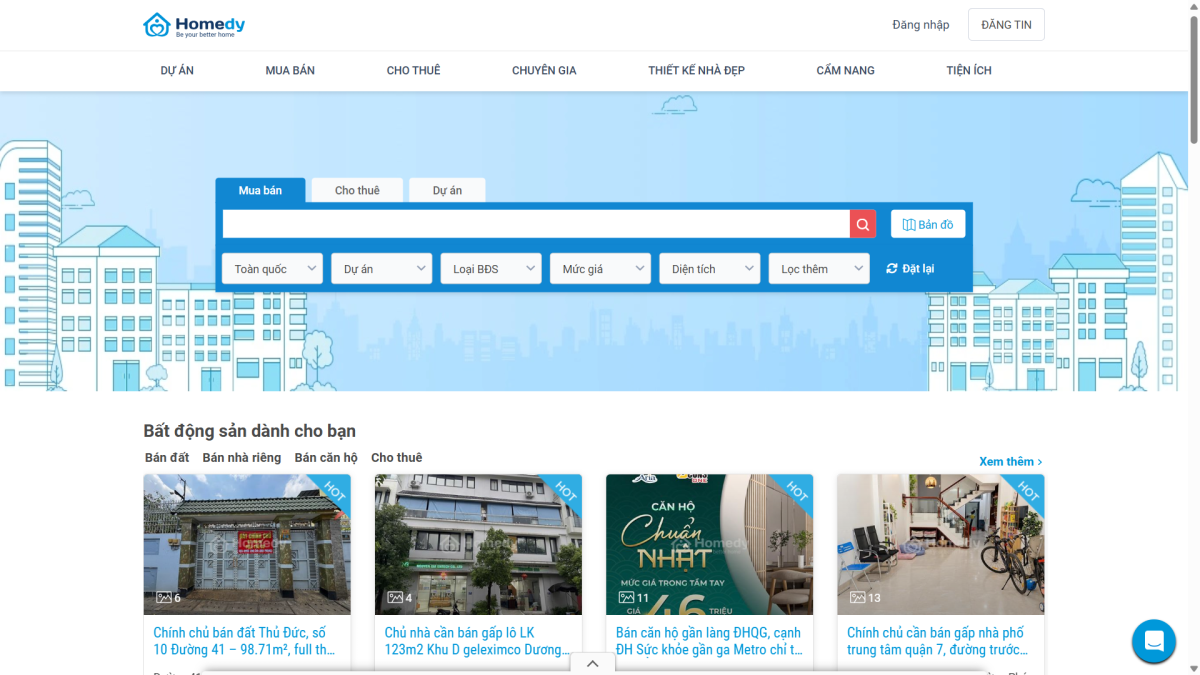
Task: Open the MUA BÁN menu
Action: tap(290, 71)
